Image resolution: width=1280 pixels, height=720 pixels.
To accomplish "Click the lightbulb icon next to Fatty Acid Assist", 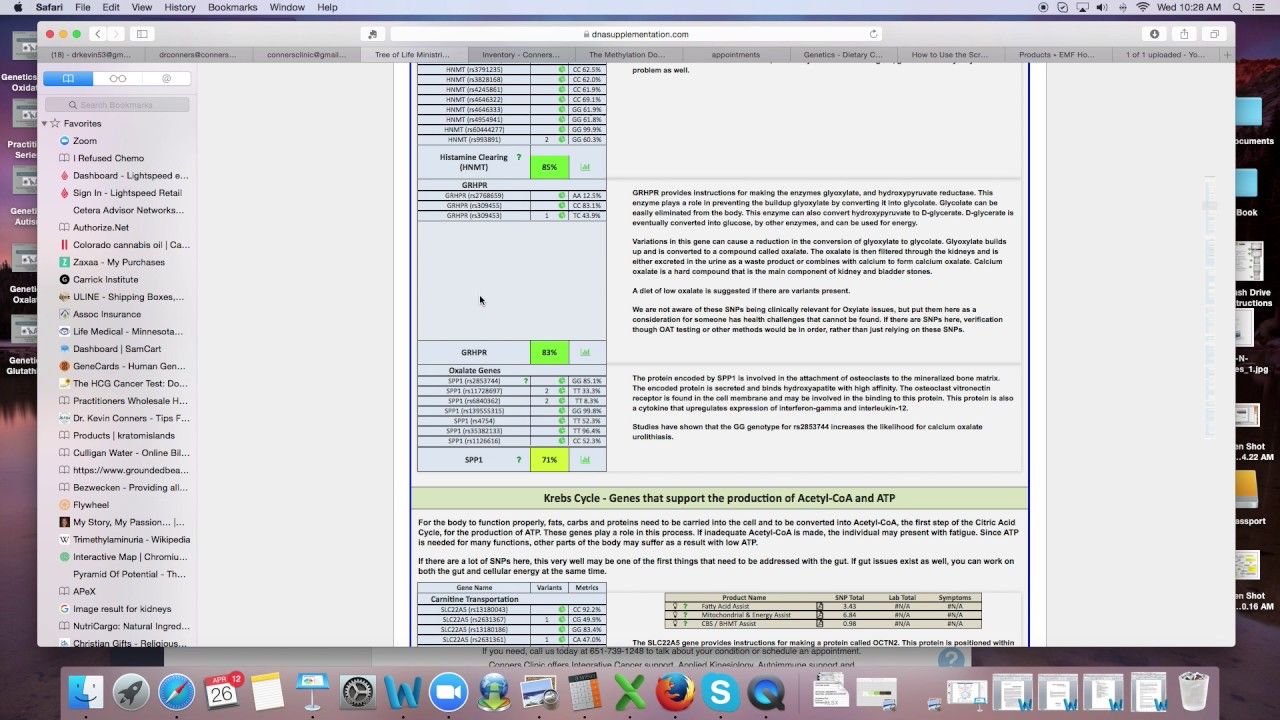I will point(675,606).
